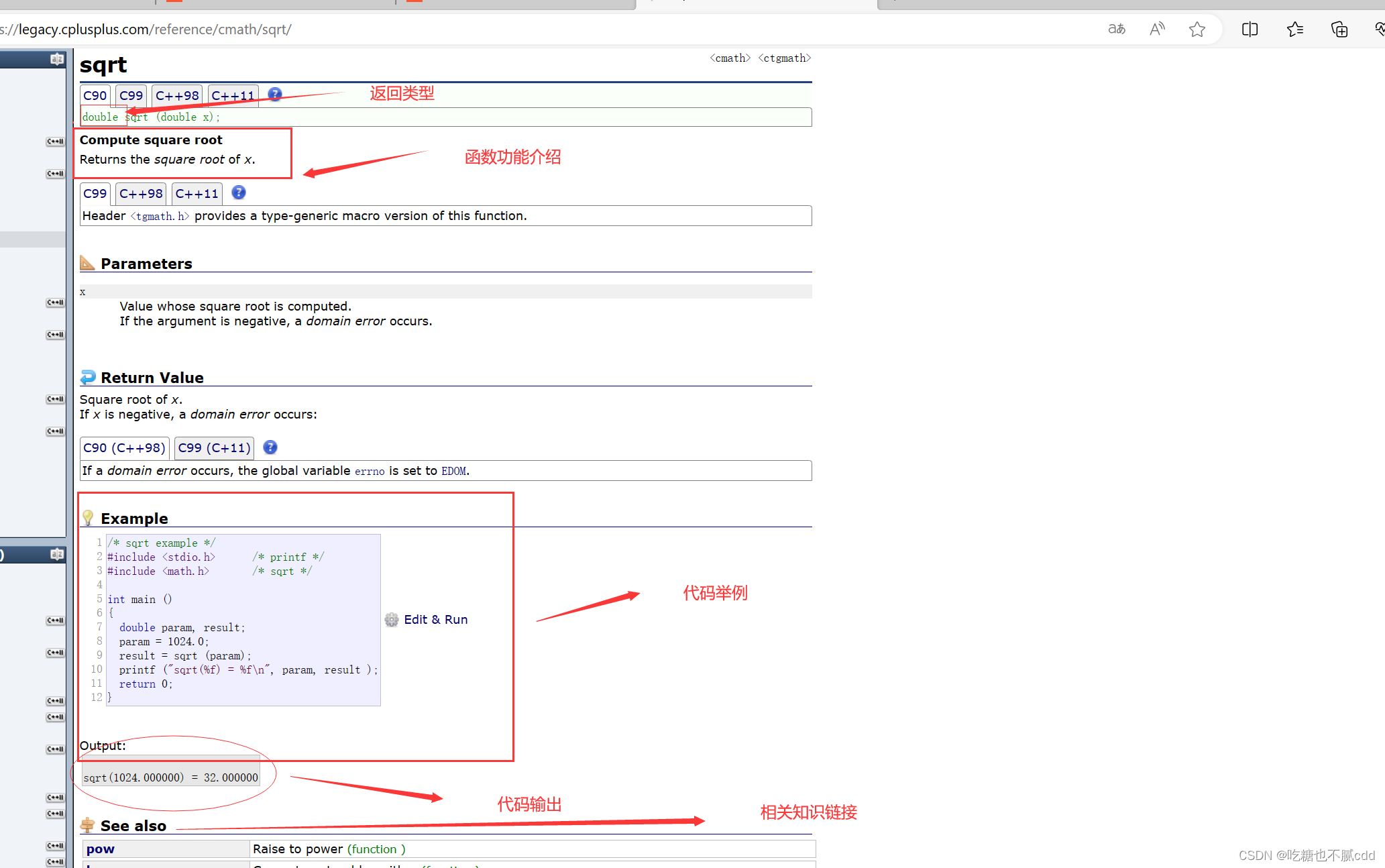Select the C90 (C++98) return value tab

pos(125,448)
